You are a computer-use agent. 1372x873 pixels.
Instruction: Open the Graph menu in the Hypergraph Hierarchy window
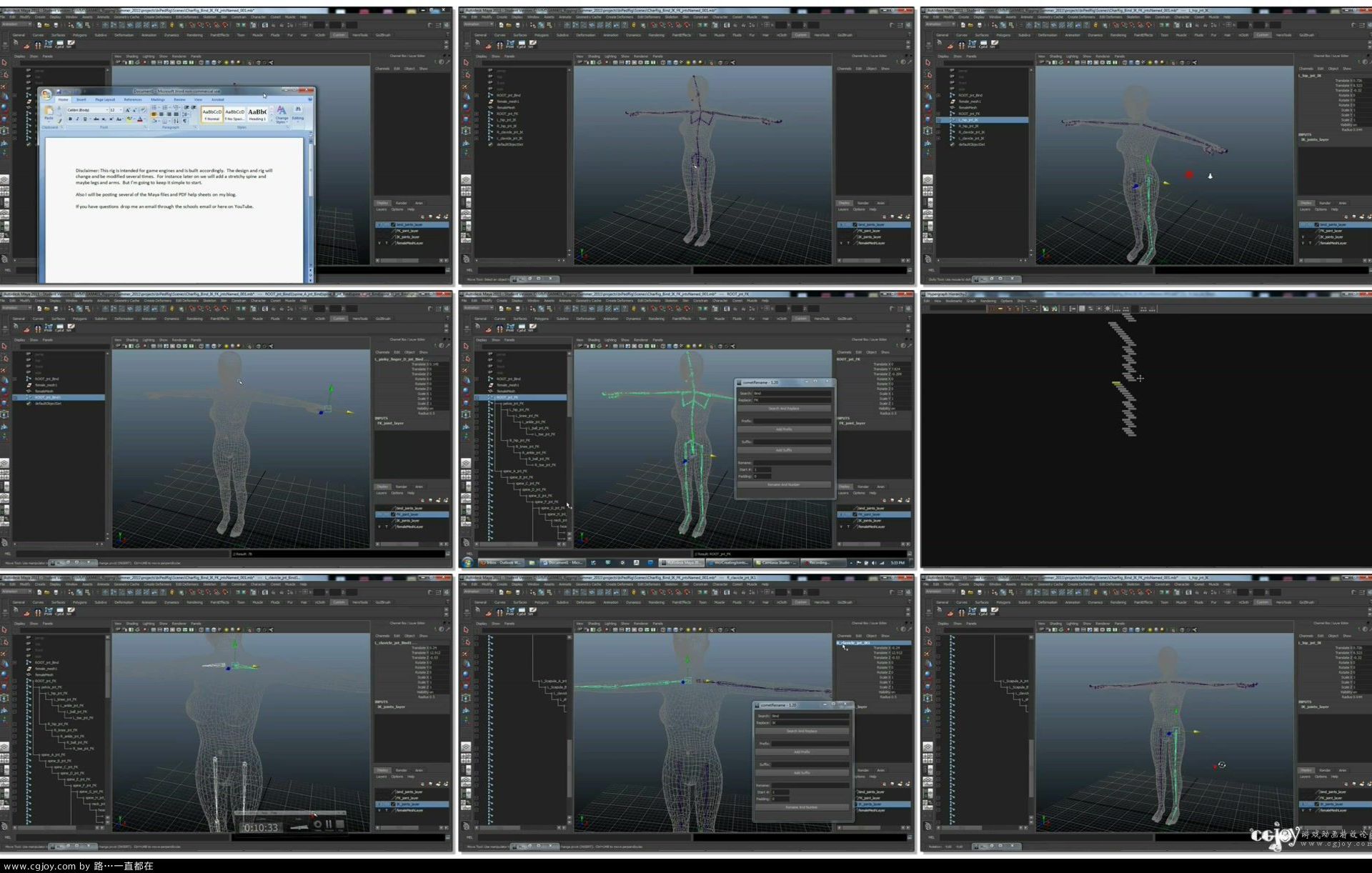click(971, 301)
